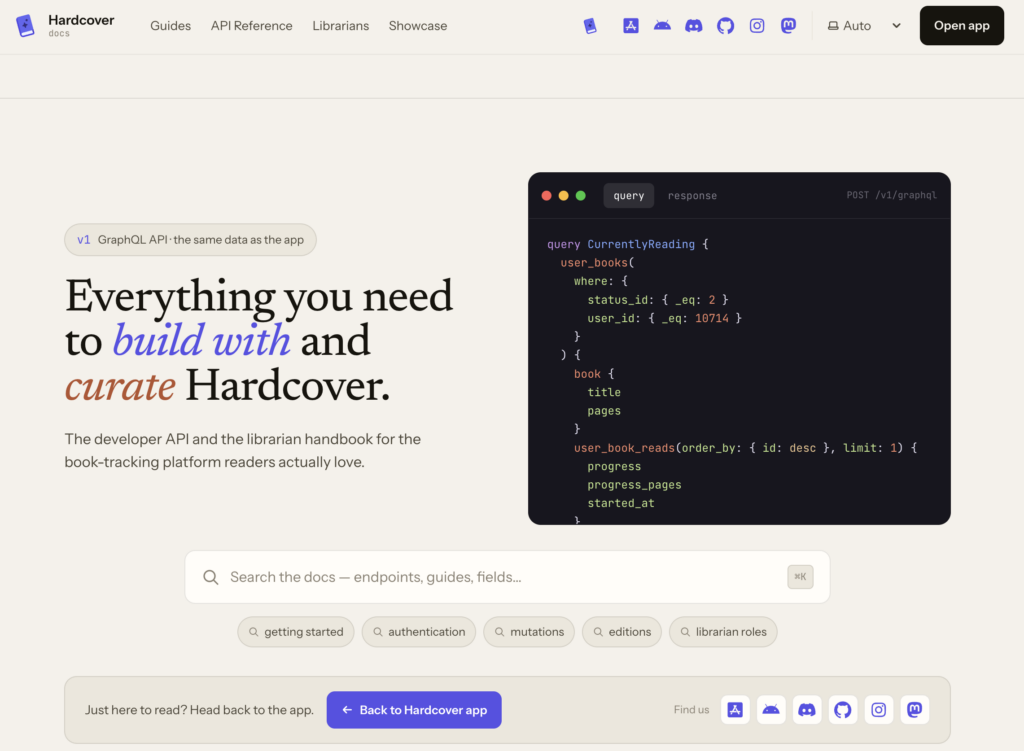Open API Reference in navigation

click(x=251, y=25)
